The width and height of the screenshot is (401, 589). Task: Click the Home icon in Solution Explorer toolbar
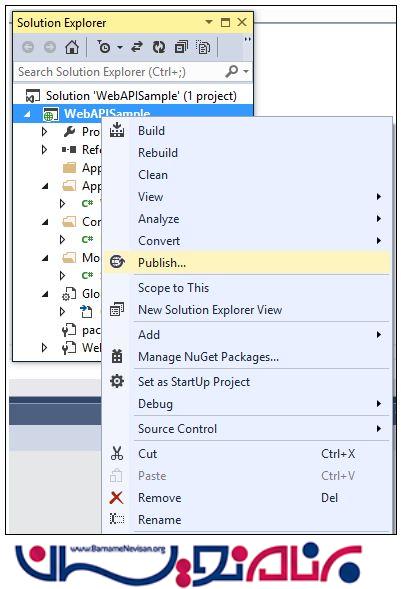72,47
